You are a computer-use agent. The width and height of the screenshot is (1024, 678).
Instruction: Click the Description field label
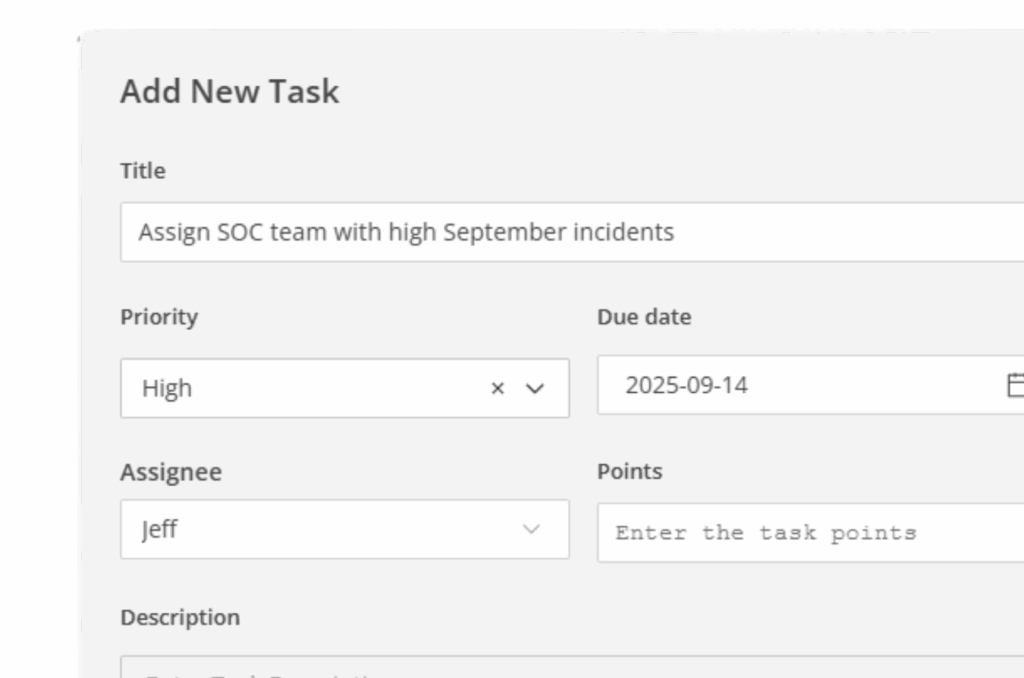(180, 617)
